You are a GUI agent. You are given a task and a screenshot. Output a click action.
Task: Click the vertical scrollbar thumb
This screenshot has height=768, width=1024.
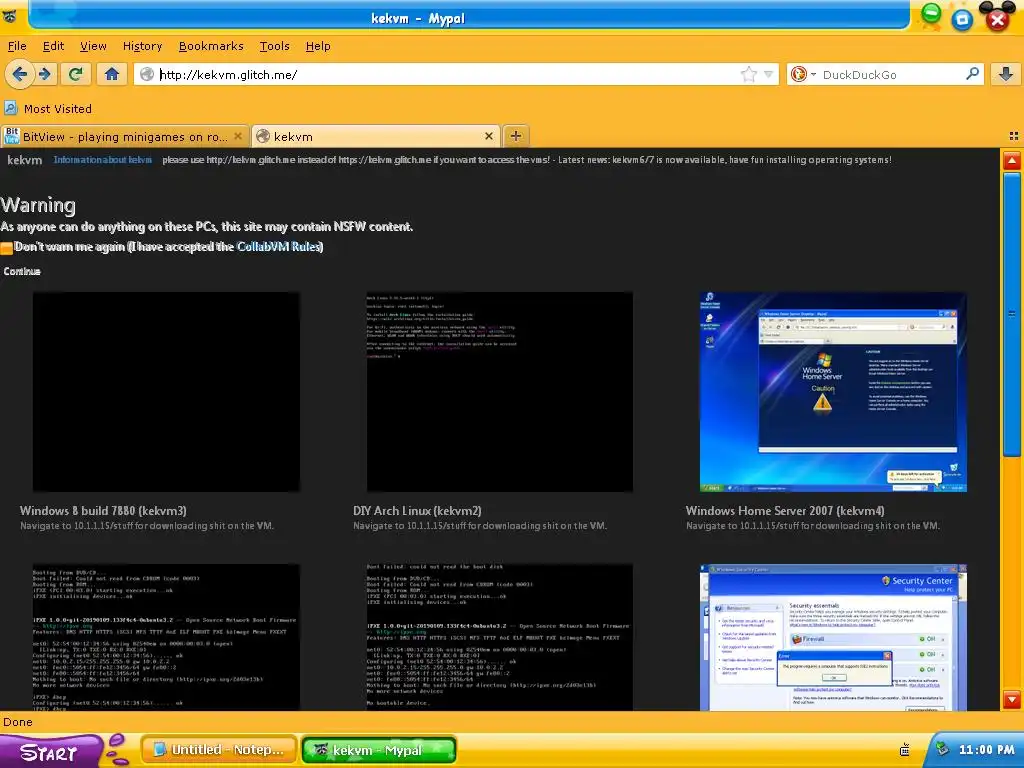click(1012, 316)
